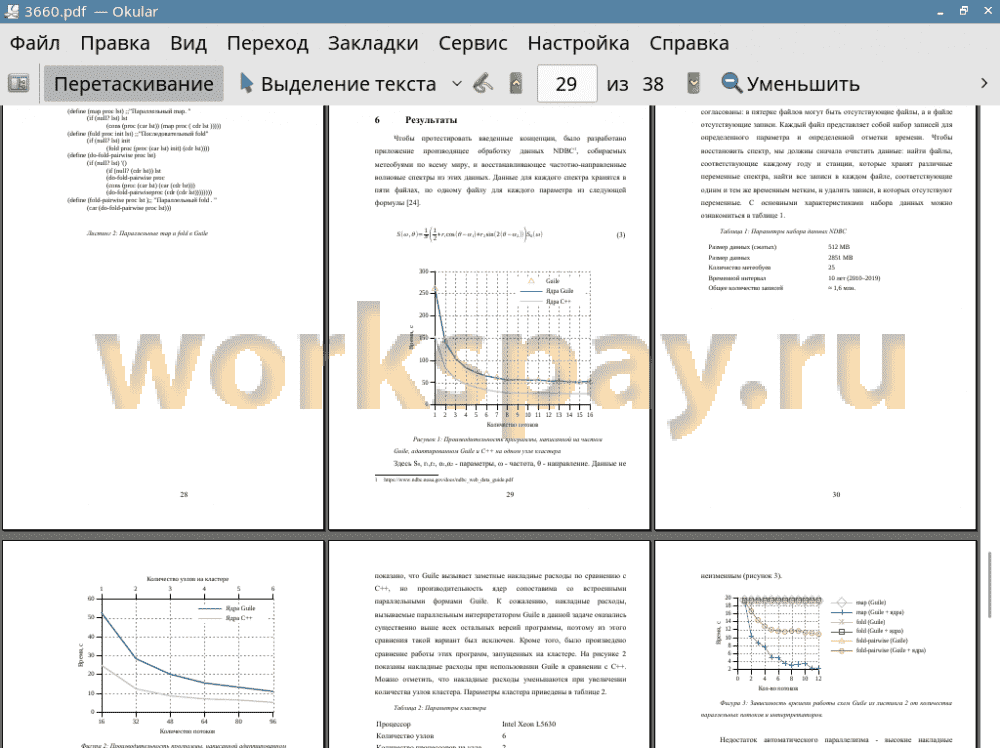Click the 'Количество метеобуев' table row label
The width and height of the screenshot is (1000, 748).
[x=739, y=268]
